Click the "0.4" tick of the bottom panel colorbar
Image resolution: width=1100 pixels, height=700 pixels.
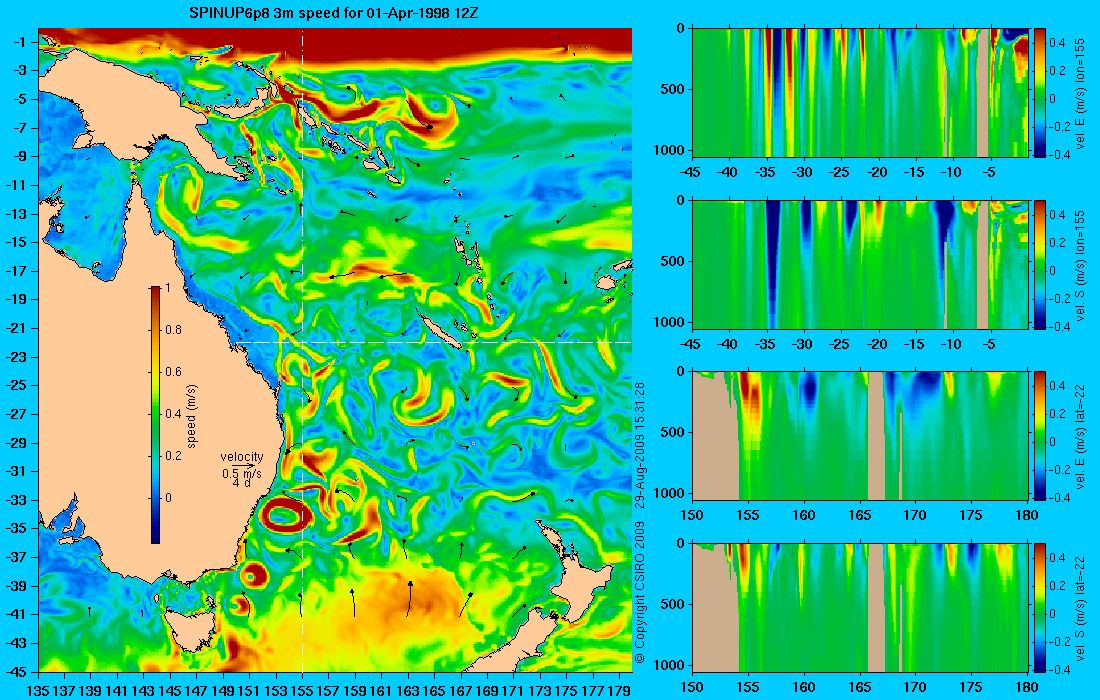(1058, 558)
